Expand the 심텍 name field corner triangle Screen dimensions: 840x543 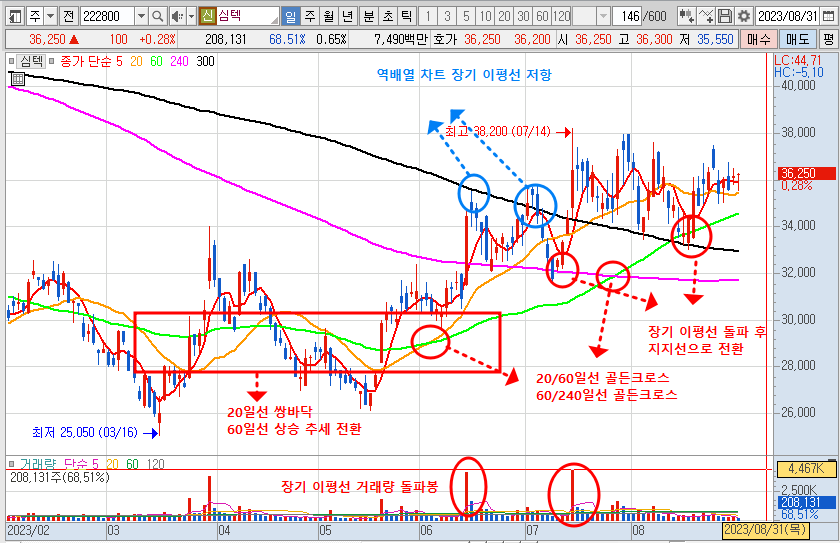(x=275, y=20)
